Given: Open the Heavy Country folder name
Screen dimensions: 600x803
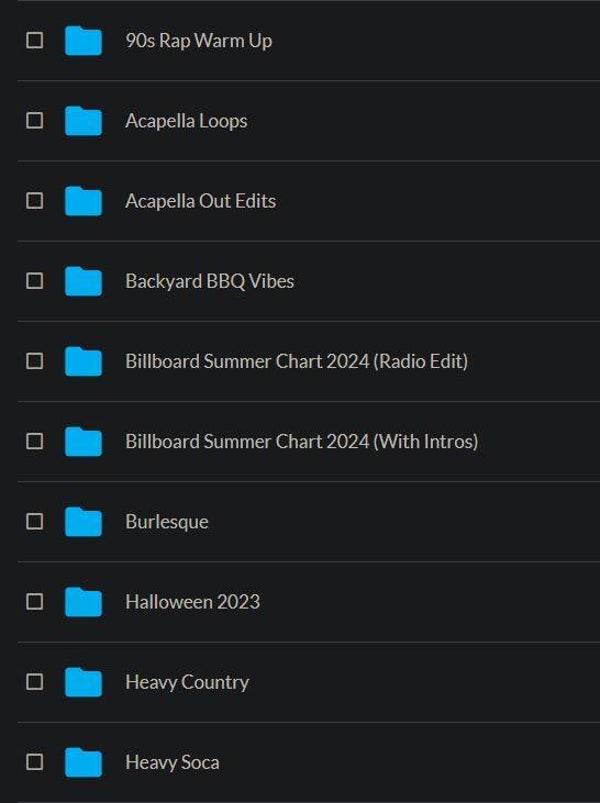Looking at the screenshot, I should 187,682.
